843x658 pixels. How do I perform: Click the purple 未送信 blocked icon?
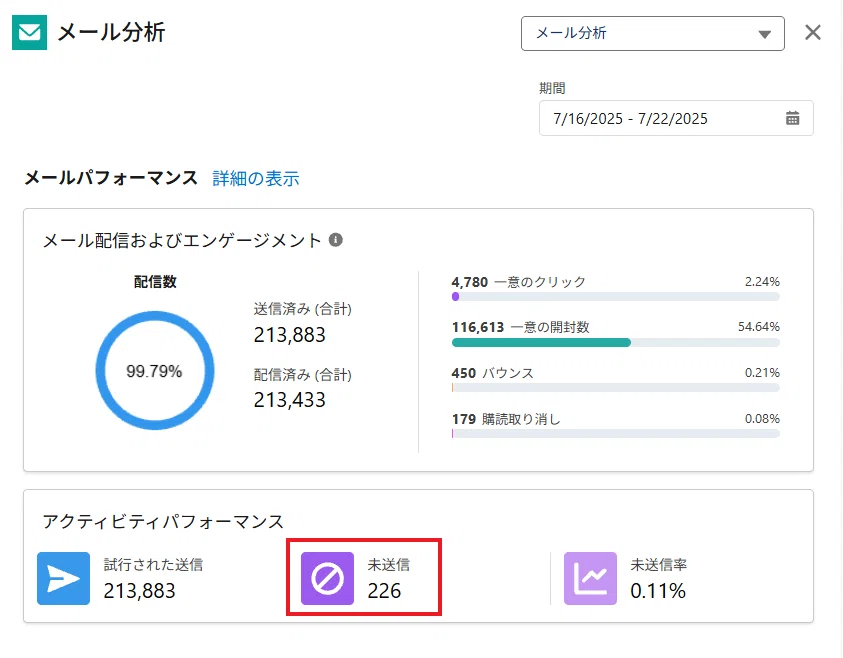click(327, 578)
